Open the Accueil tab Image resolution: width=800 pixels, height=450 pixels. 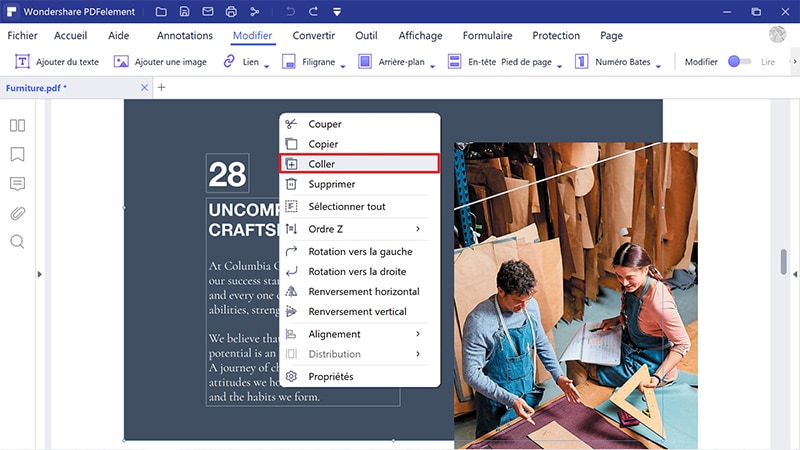[x=70, y=35]
